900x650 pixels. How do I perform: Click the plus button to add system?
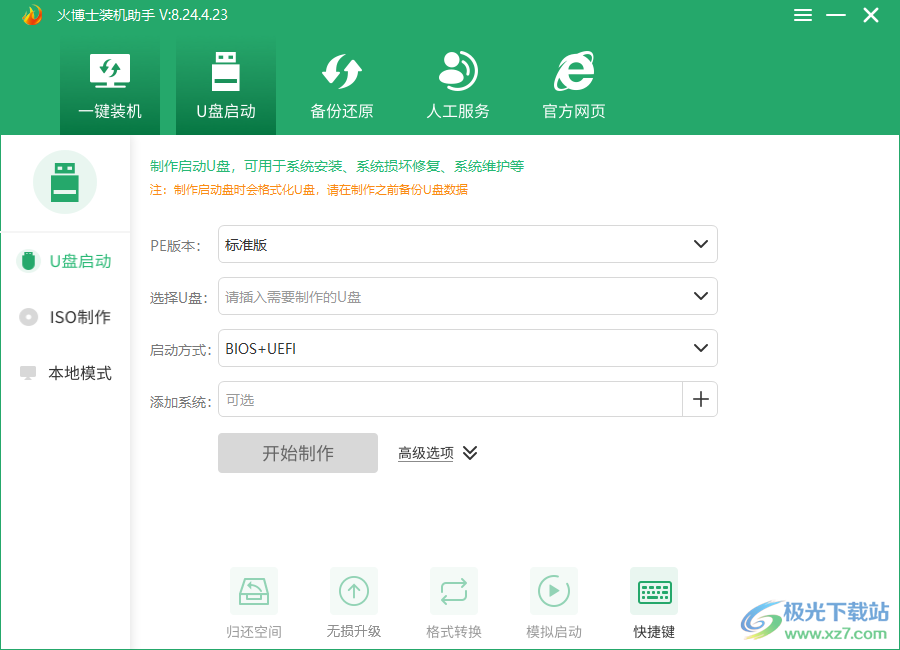pyautogui.click(x=700, y=399)
